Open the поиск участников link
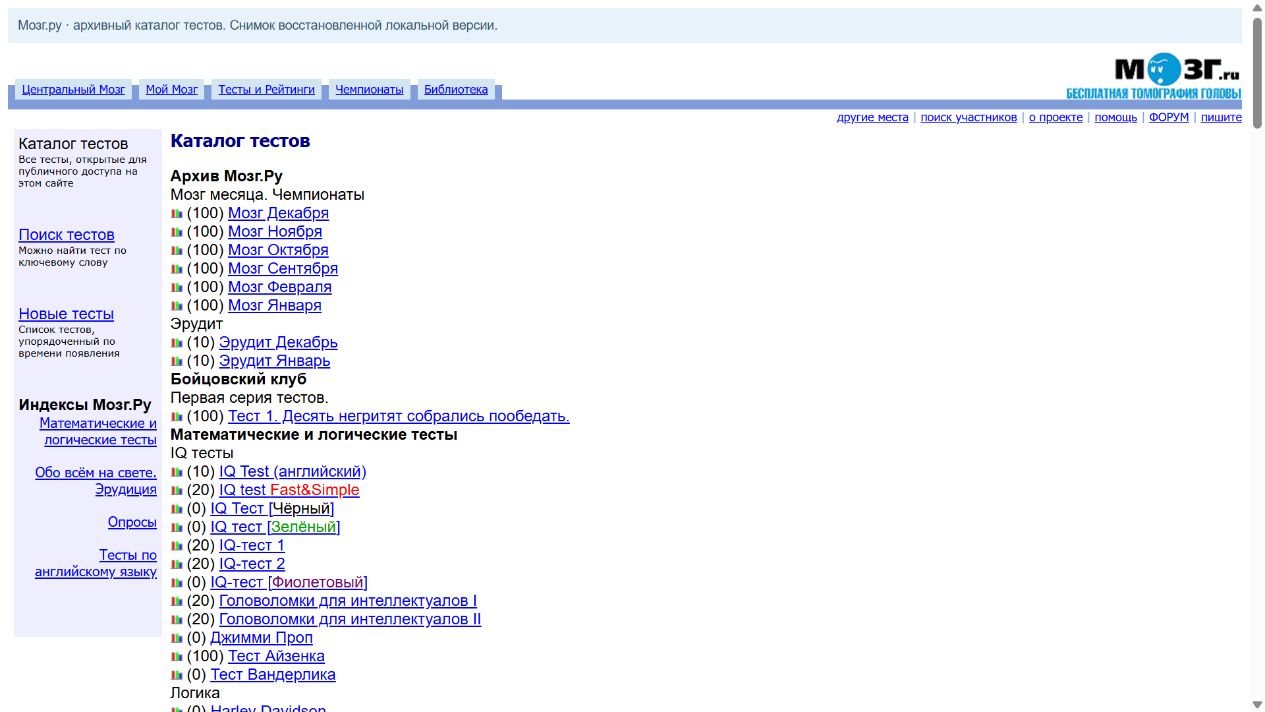 click(x=969, y=118)
